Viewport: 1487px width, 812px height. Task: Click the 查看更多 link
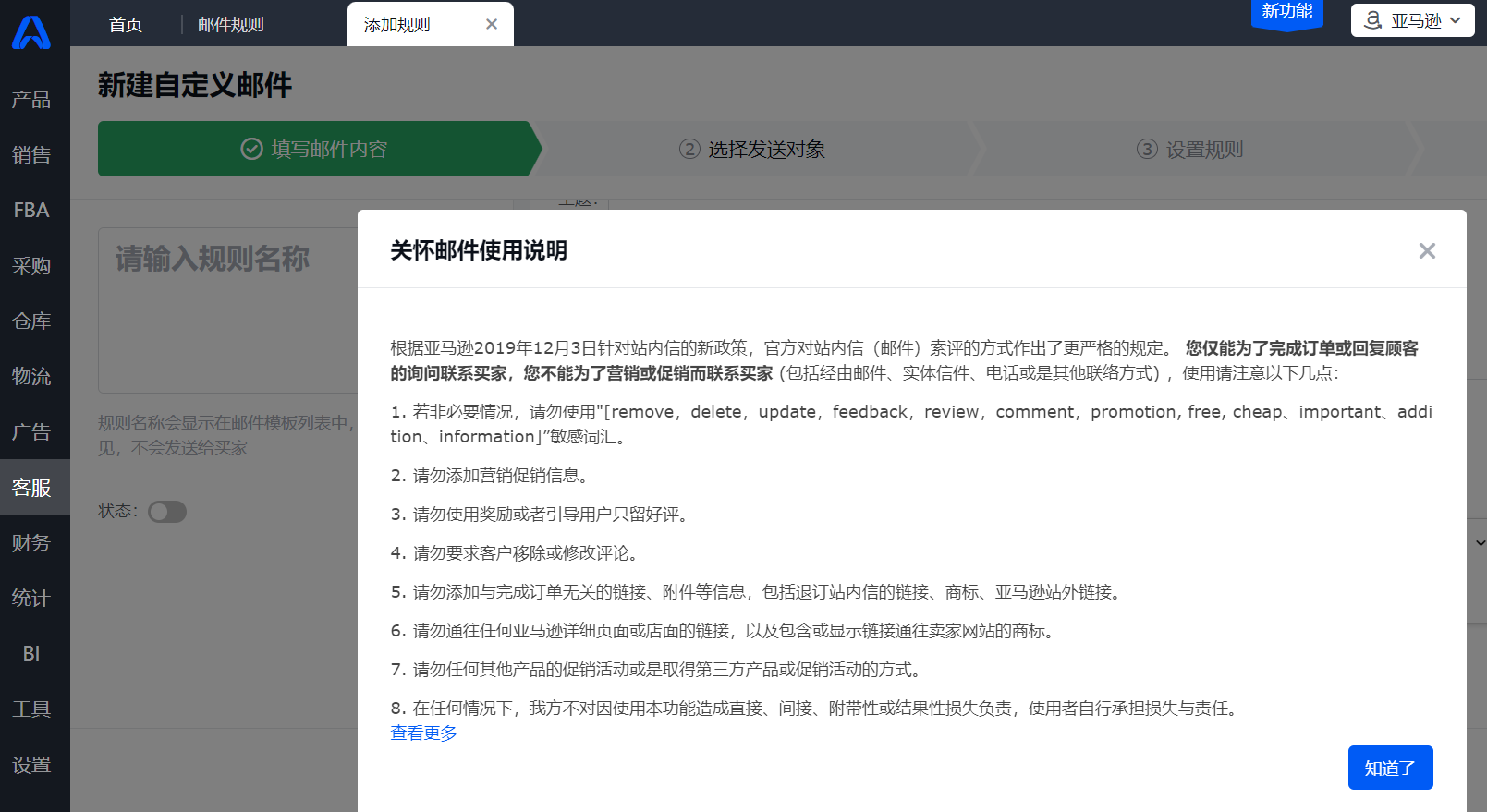point(423,733)
